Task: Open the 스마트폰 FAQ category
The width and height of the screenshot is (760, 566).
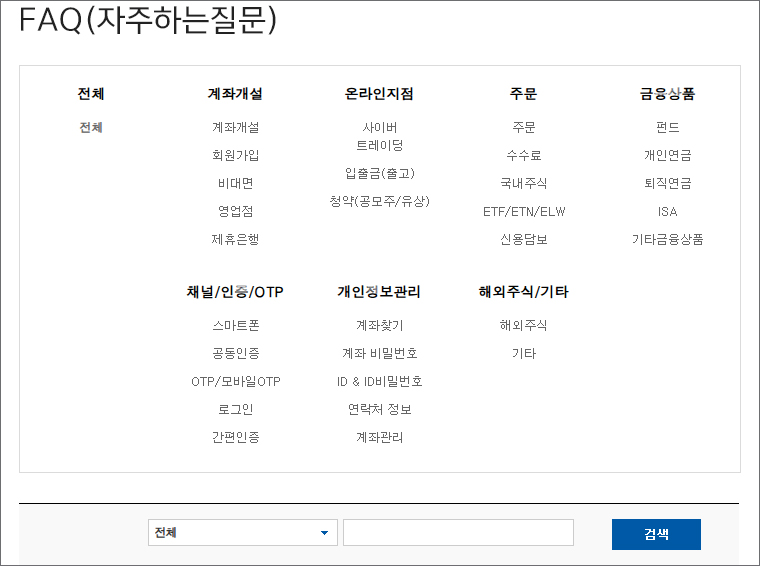Action: tap(235, 326)
